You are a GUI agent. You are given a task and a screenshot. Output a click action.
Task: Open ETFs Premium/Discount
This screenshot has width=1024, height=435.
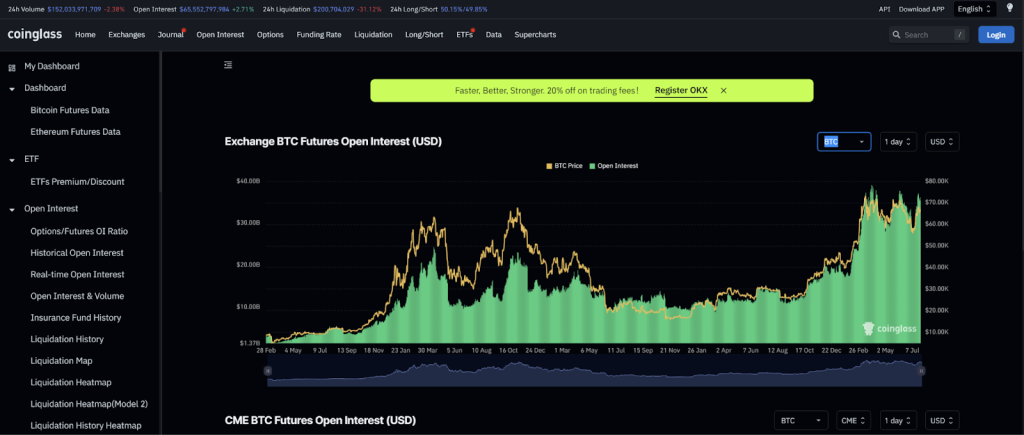[x=77, y=182]
